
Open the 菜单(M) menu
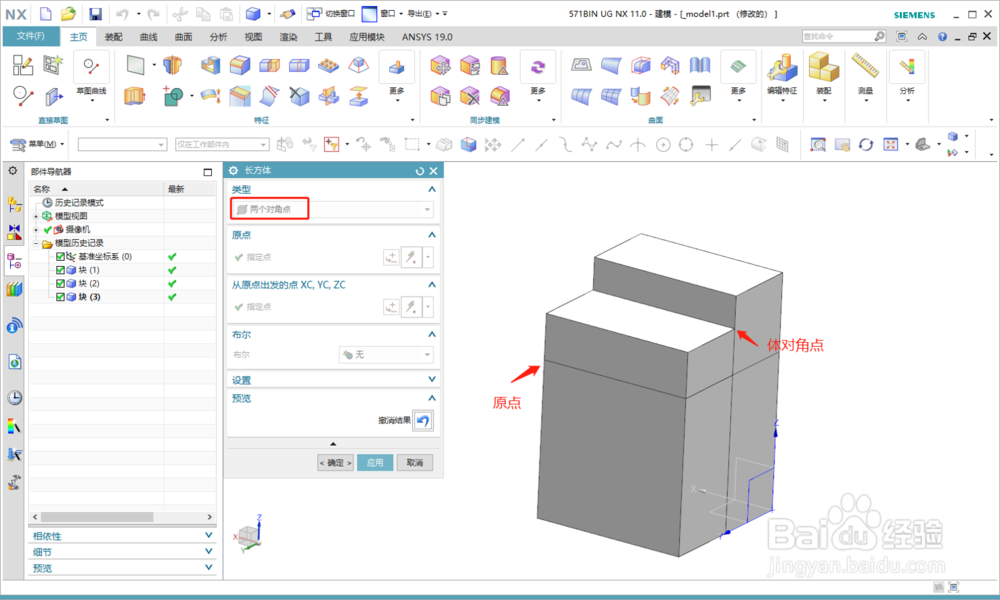[37, 144]
